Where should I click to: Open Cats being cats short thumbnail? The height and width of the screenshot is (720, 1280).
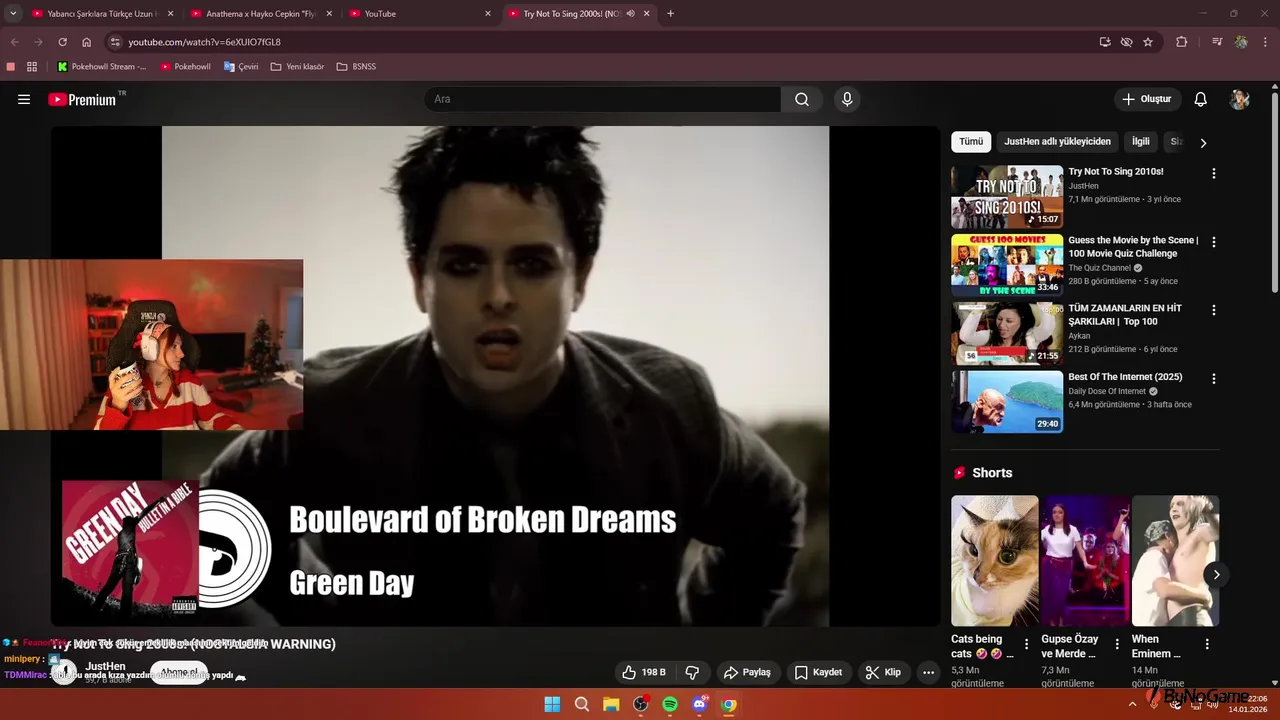(x=995, y=561)
